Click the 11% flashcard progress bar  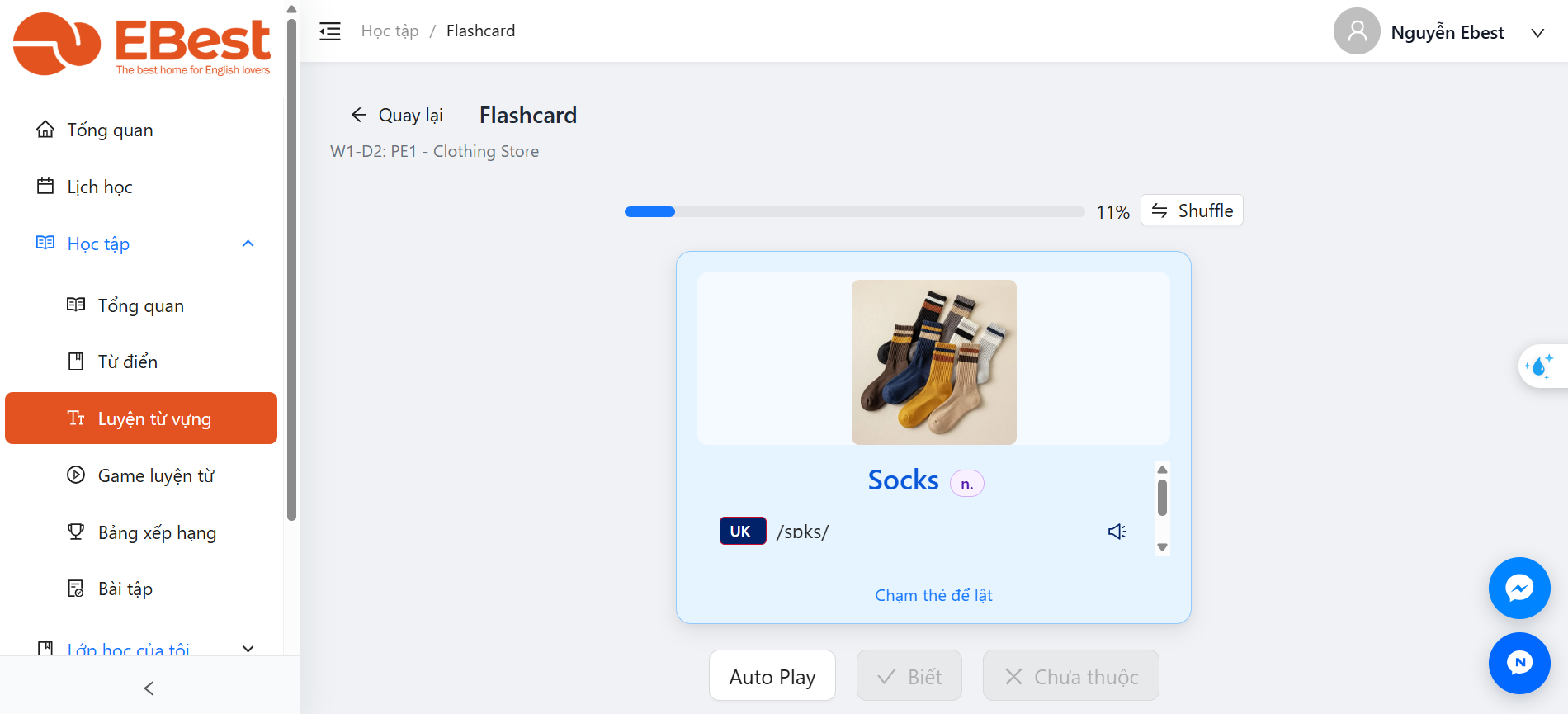[854, 212]
